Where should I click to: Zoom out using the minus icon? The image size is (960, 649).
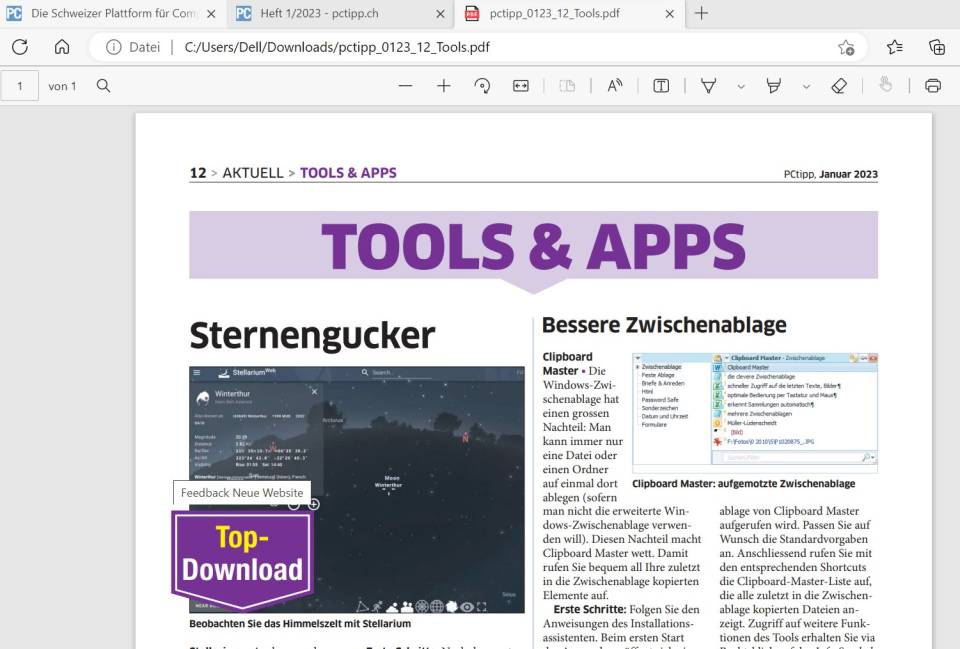pyautogui.click(x=406, y=86)
